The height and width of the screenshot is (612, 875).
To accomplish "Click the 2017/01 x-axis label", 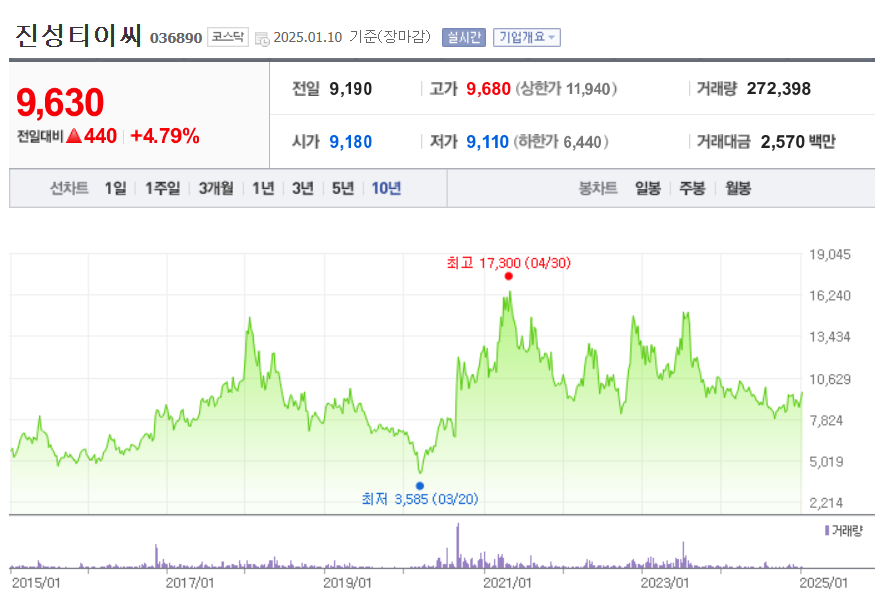I will tap(190, 583).
